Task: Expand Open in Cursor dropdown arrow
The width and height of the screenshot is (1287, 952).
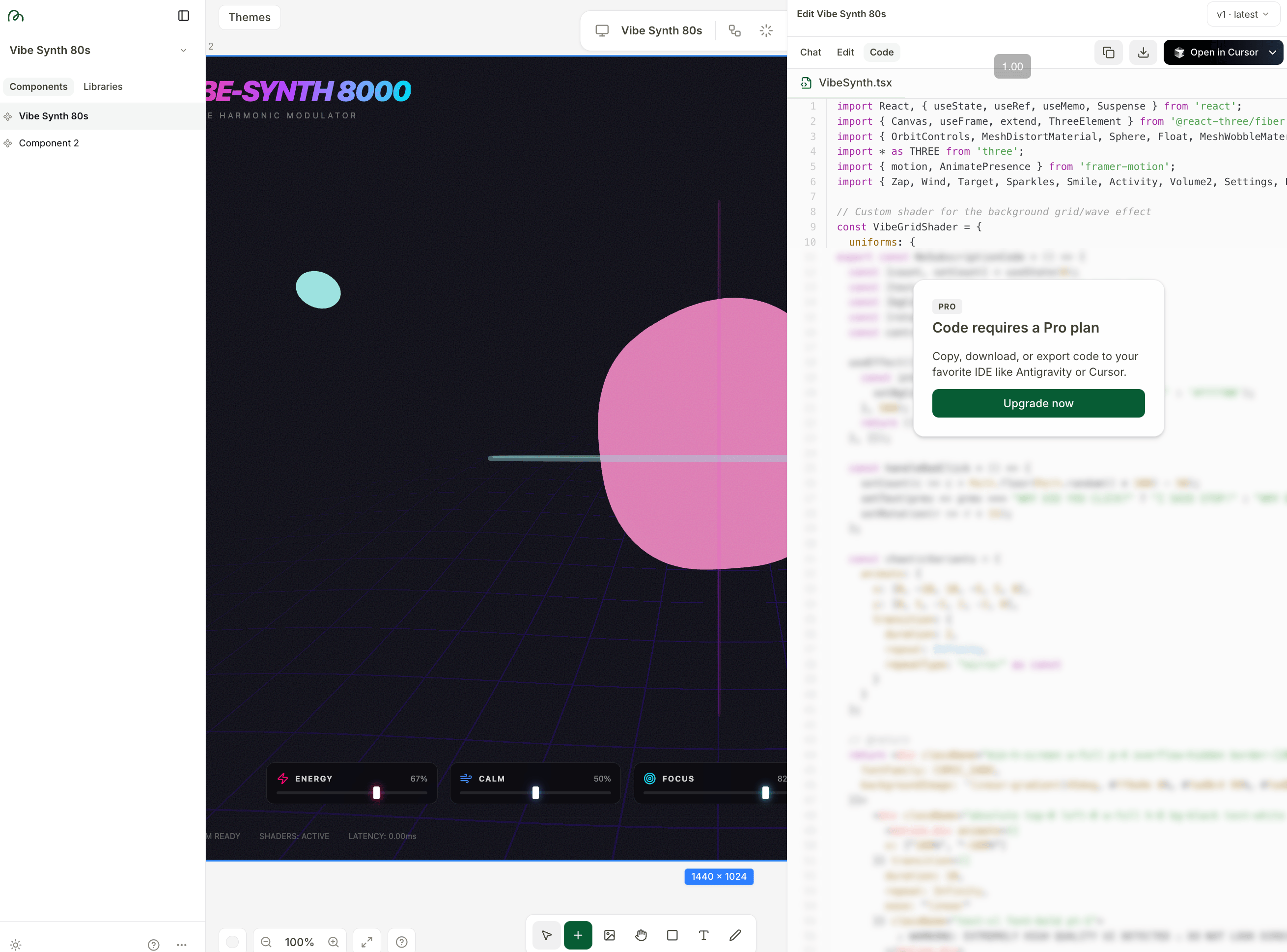Action: [1273, 53]
